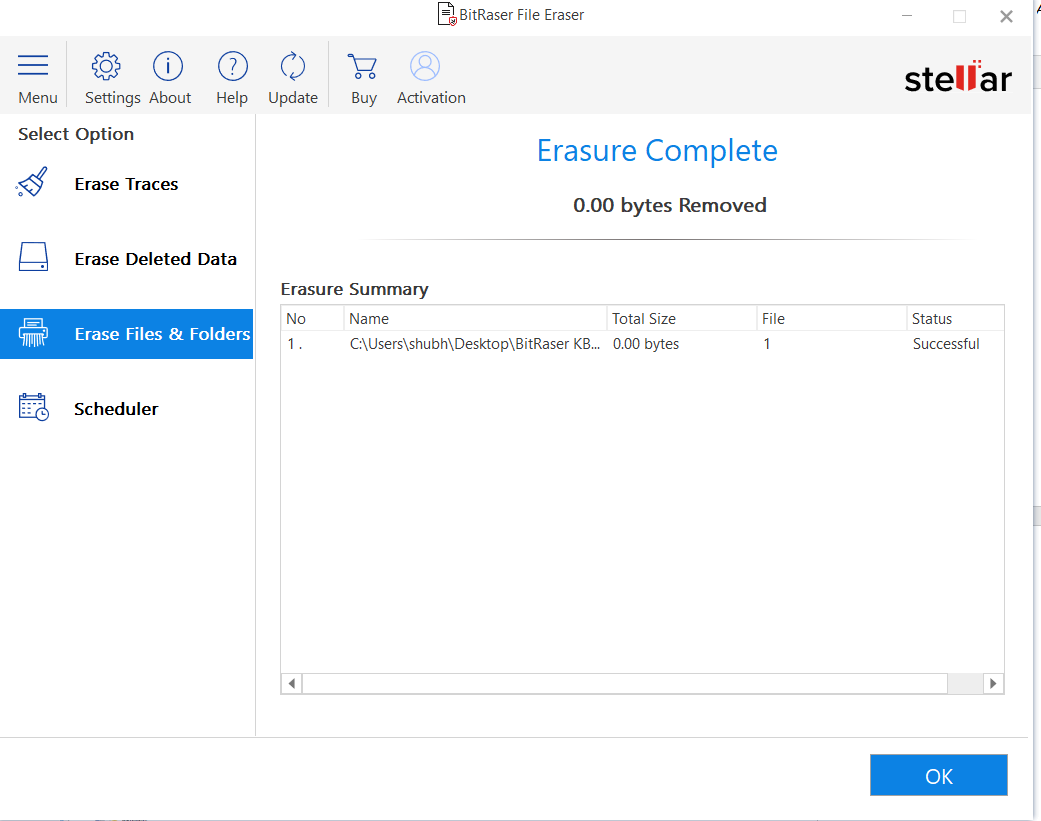1041x821 pixels.
Task: Click the Buy shopping cart icon
Action: [x=363, y=67]
